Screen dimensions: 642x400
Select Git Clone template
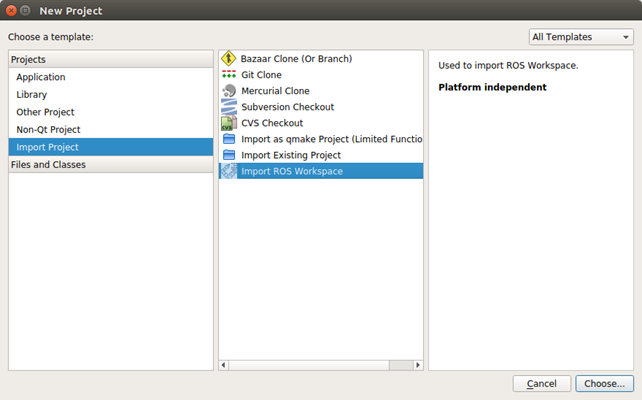(x=321, y=75)
